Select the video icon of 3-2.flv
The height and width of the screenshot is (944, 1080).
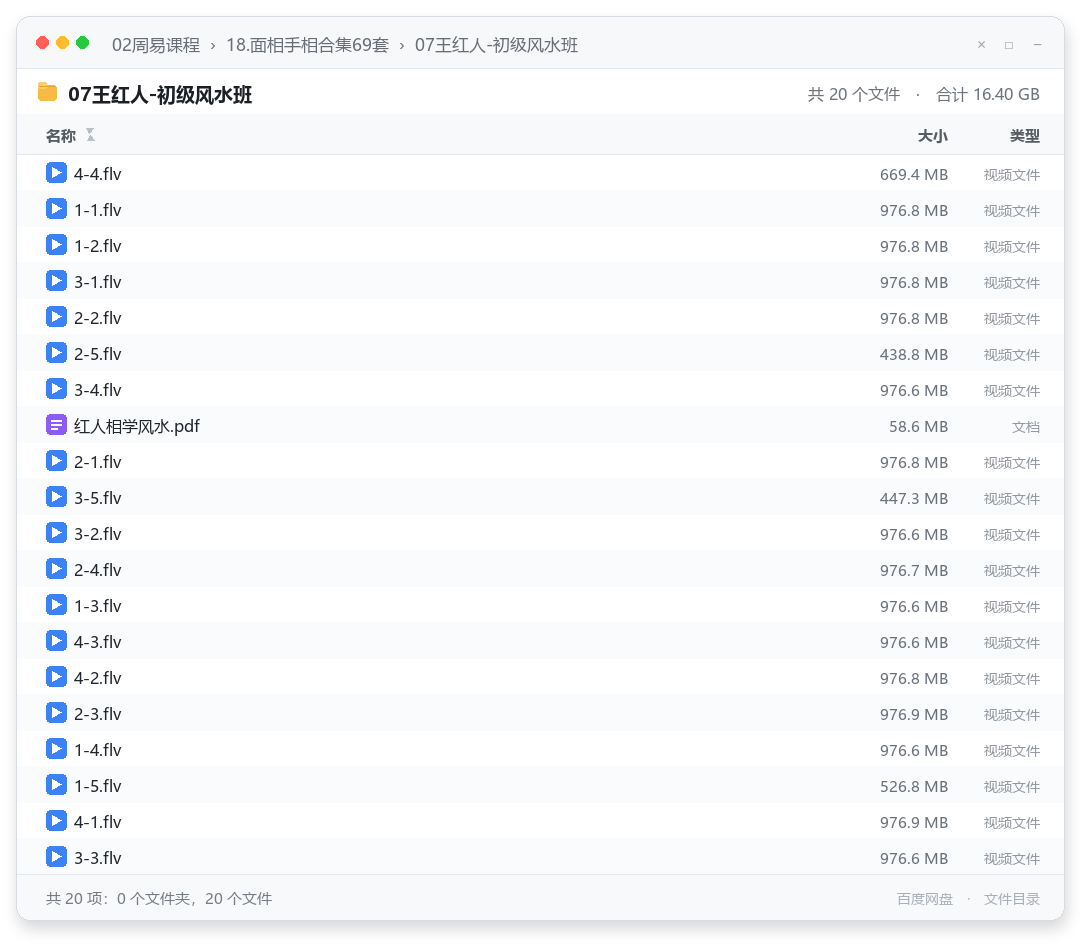coord(56,532)
